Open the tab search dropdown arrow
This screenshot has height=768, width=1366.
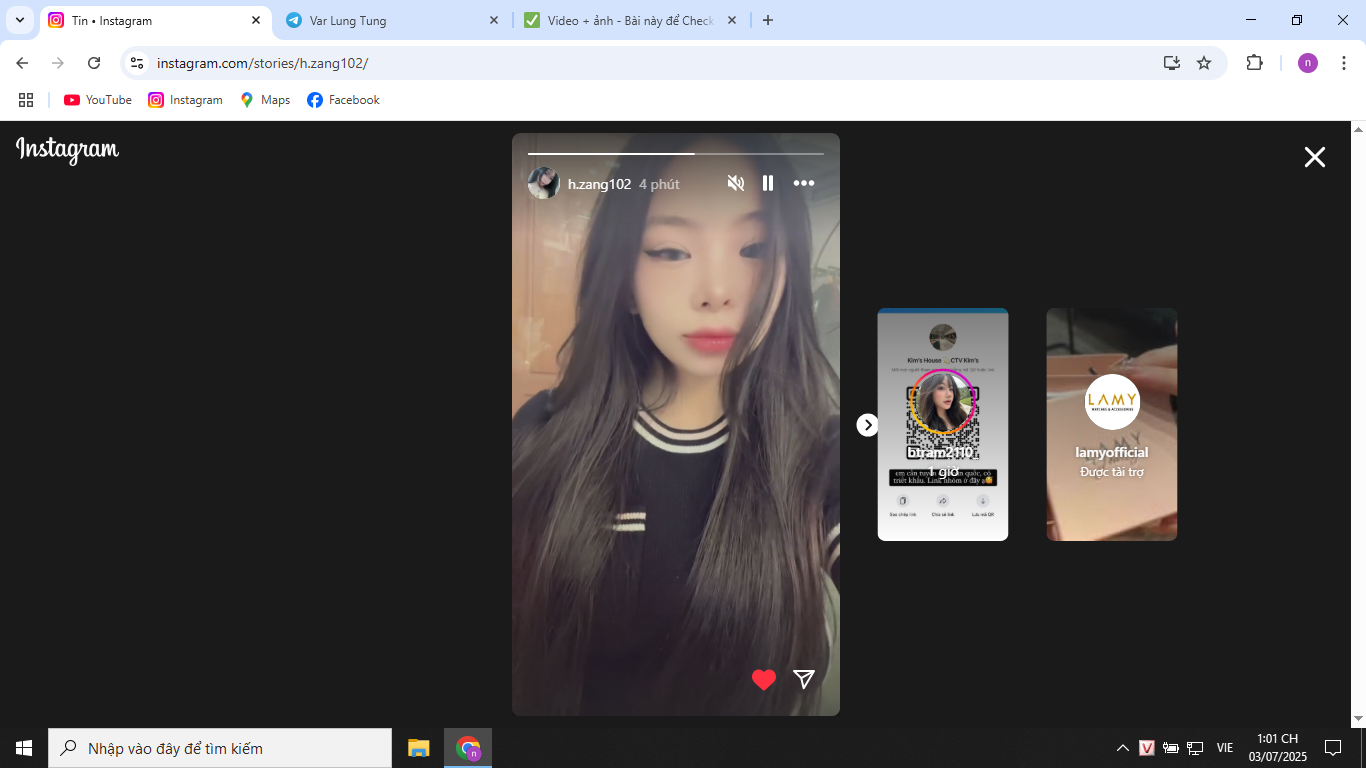[20, 20]
